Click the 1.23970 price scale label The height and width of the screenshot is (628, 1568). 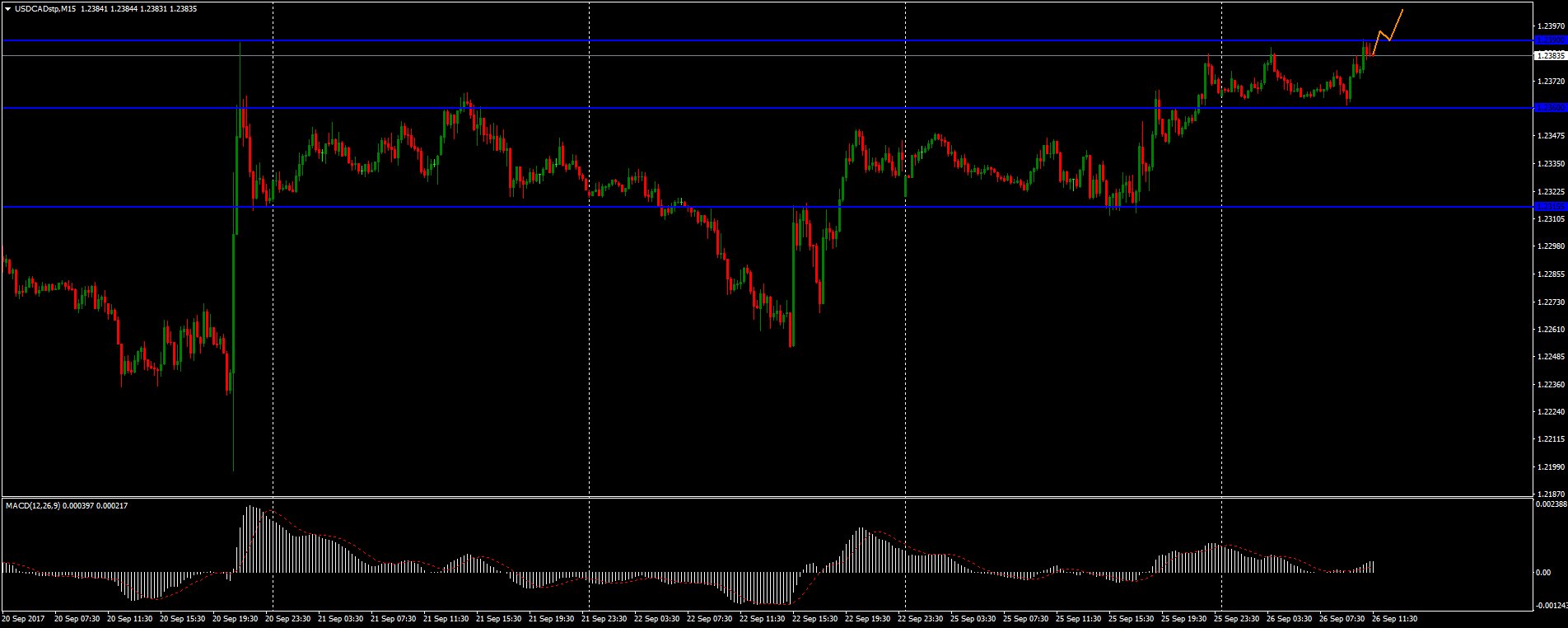(x=1550, y=26)
